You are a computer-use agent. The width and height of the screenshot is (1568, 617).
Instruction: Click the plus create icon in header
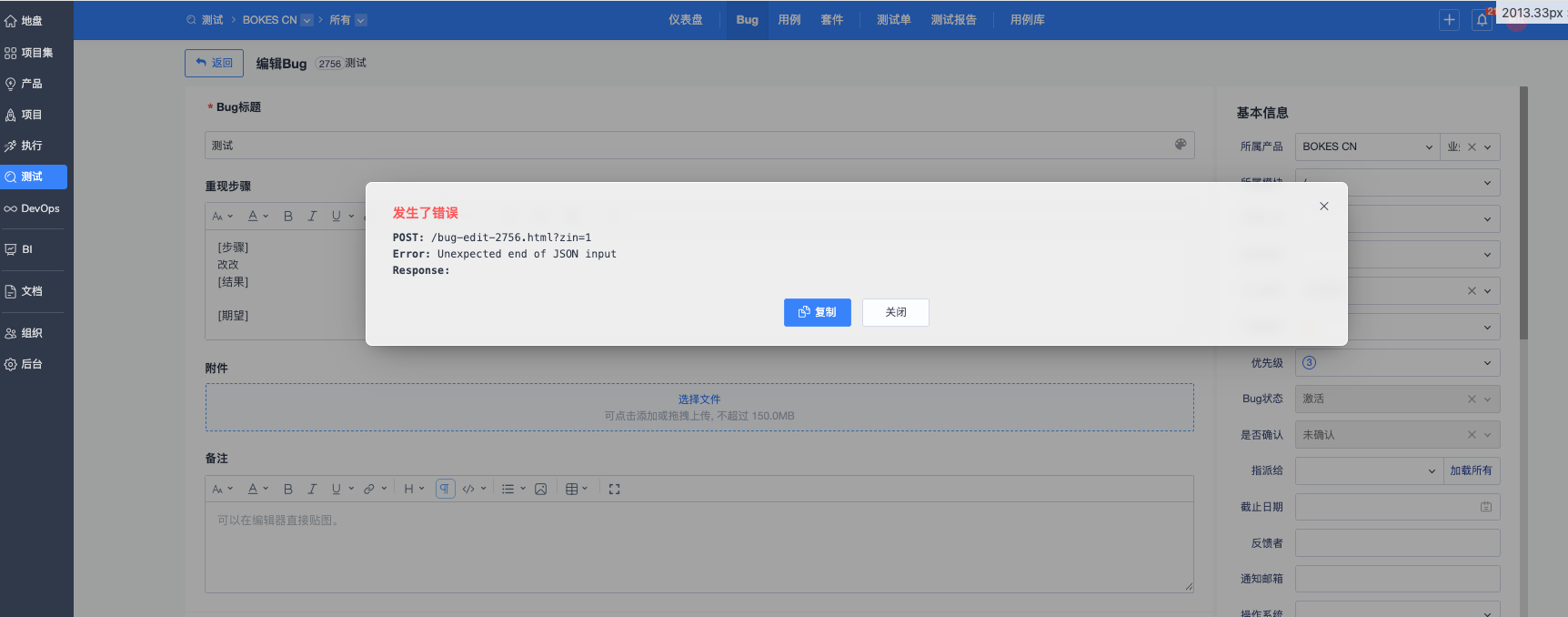[x=1449, y=20]
